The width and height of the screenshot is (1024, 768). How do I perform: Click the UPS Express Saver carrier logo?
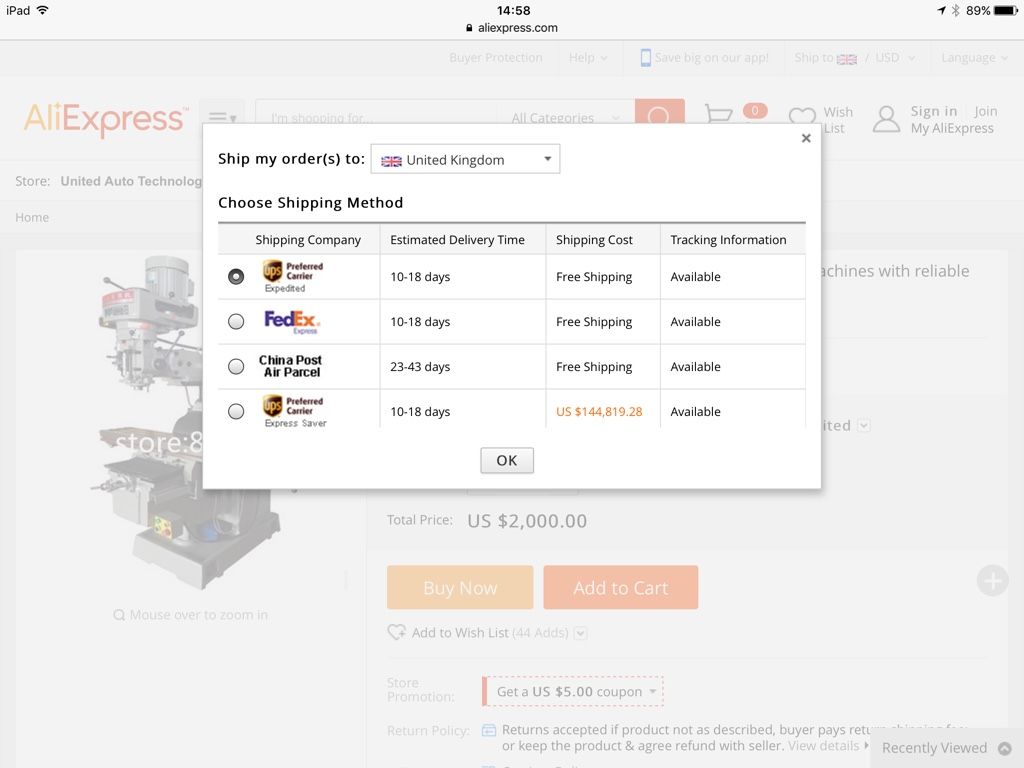coord(294,411)
